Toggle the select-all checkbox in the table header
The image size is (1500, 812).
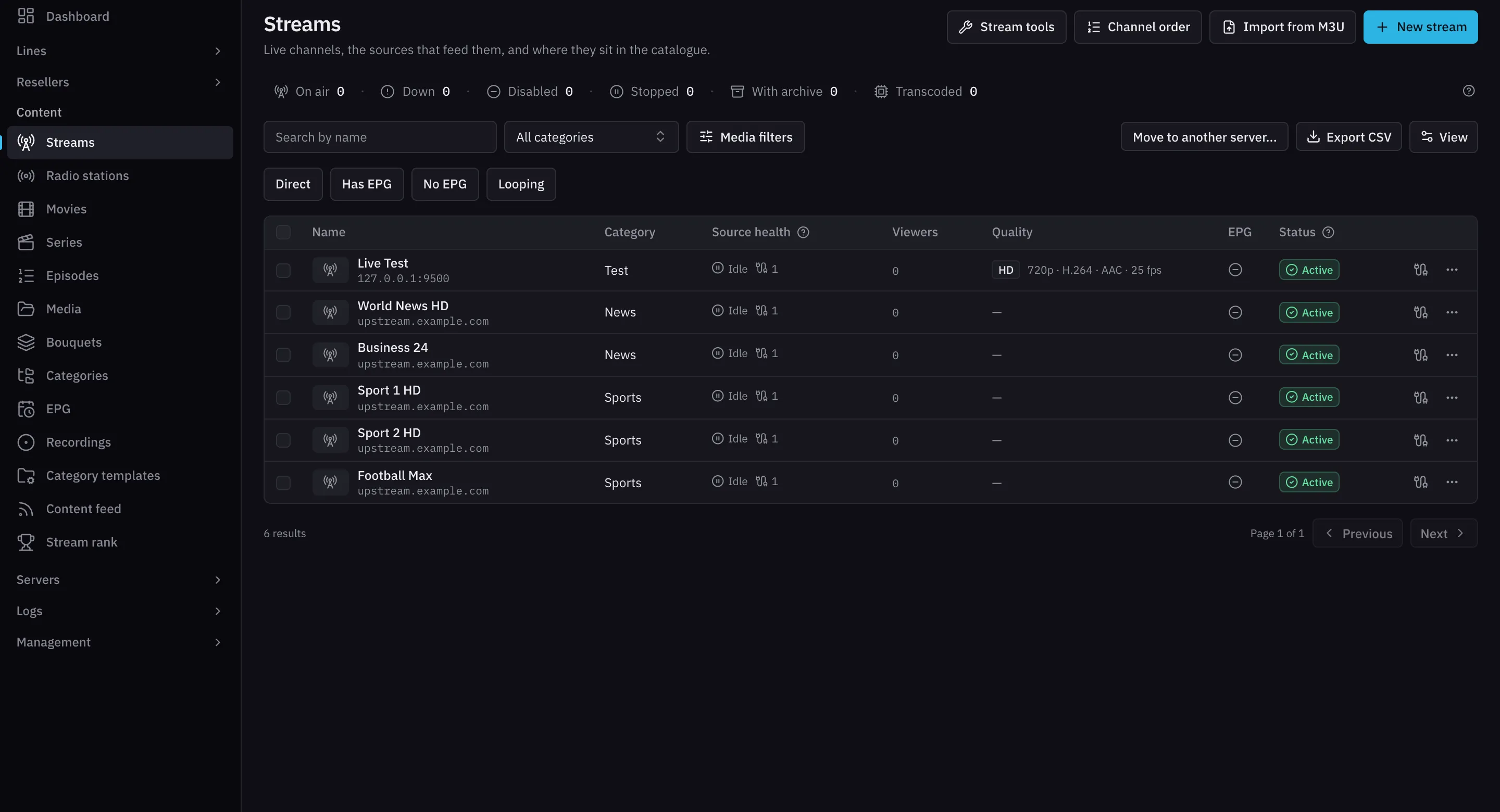[283, 232]
